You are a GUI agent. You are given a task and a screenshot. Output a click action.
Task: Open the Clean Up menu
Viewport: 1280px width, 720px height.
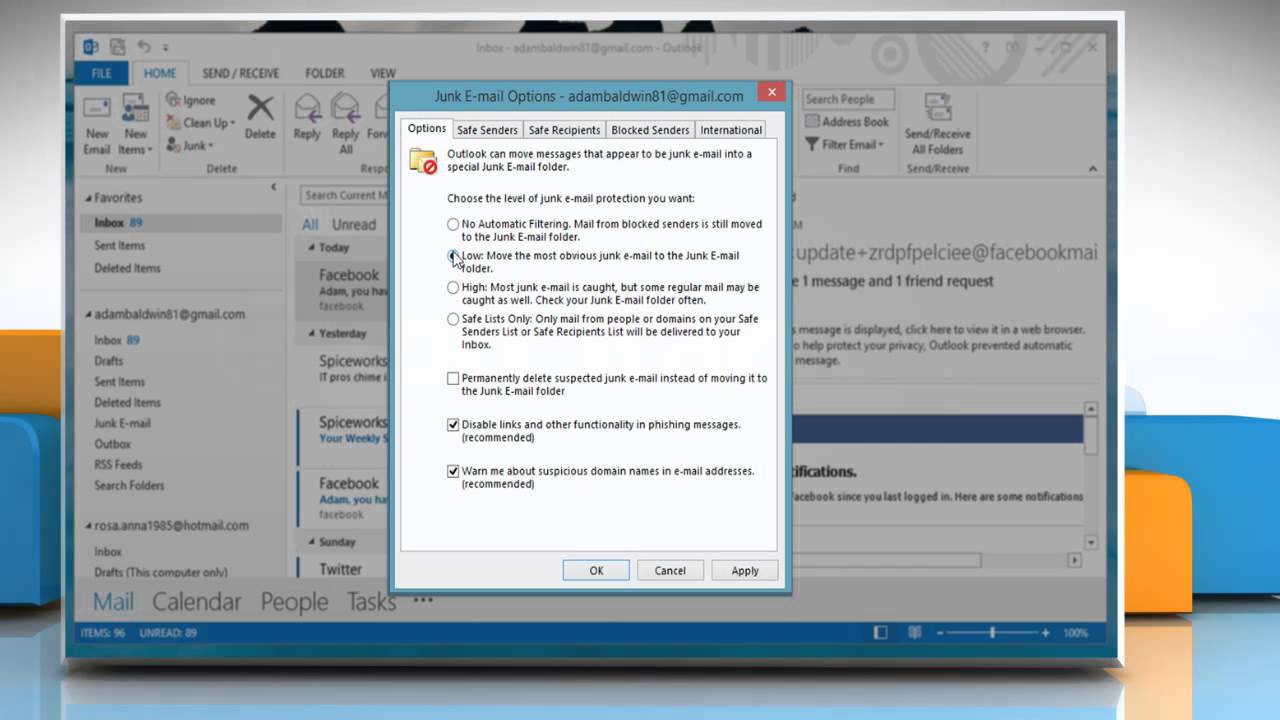tap(200, 123)
